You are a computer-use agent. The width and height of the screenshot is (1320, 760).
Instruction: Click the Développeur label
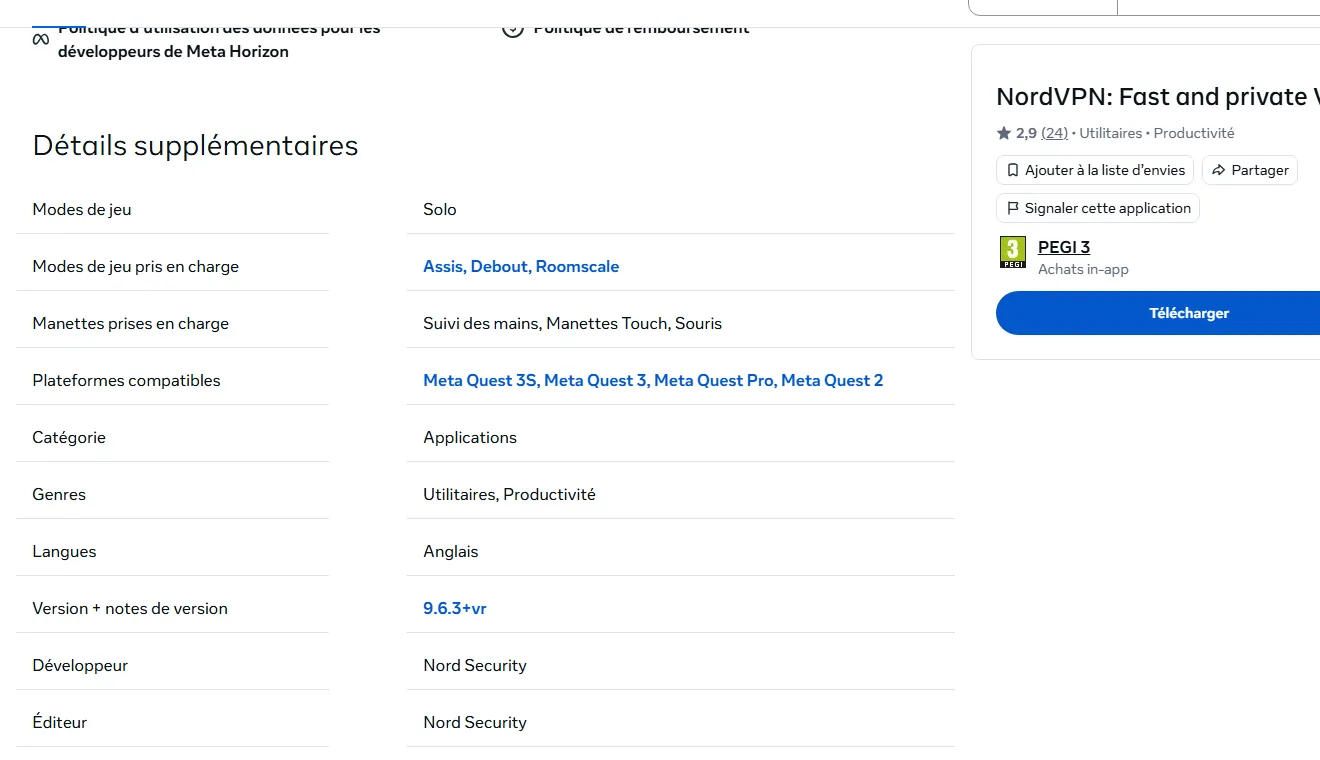(x=80, y=665)
